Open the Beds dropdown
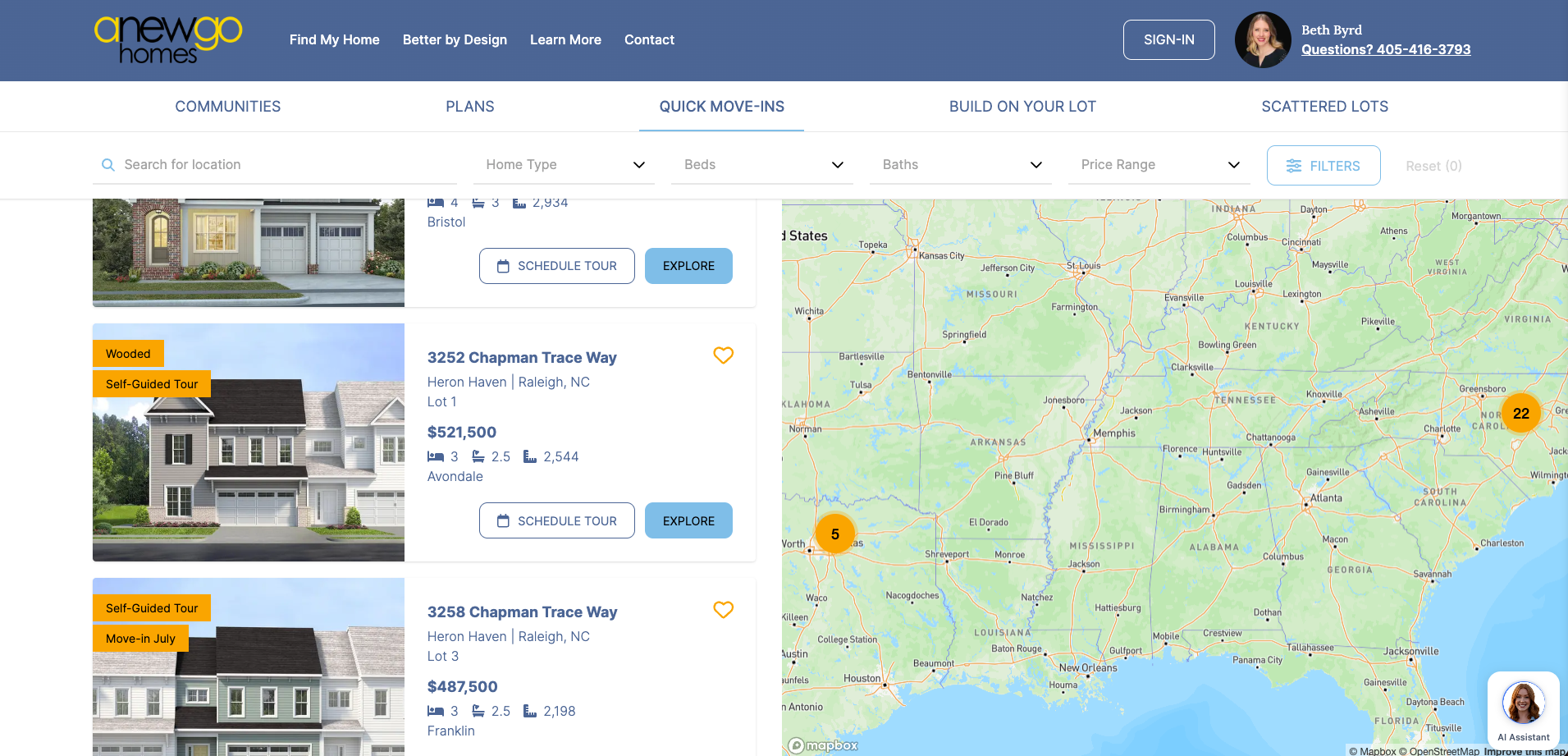 click(x=762, y=165)
